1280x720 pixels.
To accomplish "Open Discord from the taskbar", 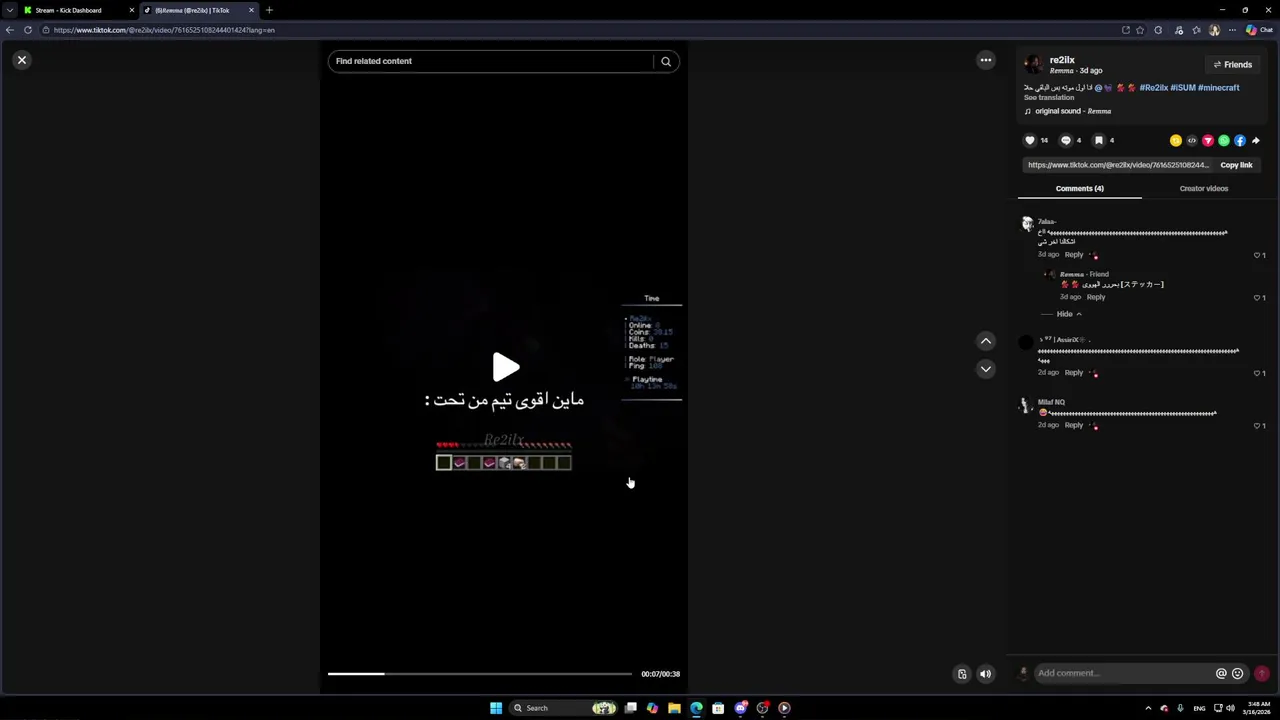I will (740, 708).
